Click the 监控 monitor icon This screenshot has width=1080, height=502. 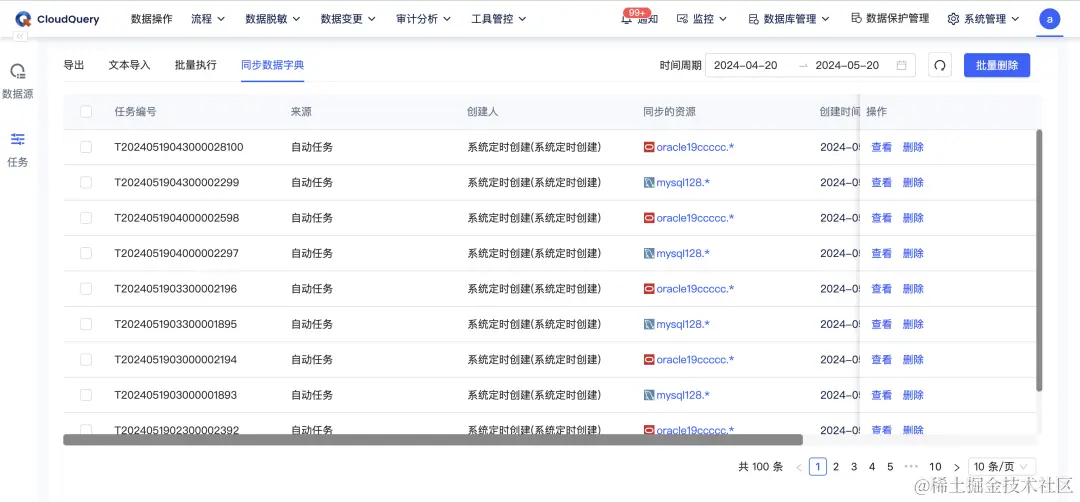683,19
